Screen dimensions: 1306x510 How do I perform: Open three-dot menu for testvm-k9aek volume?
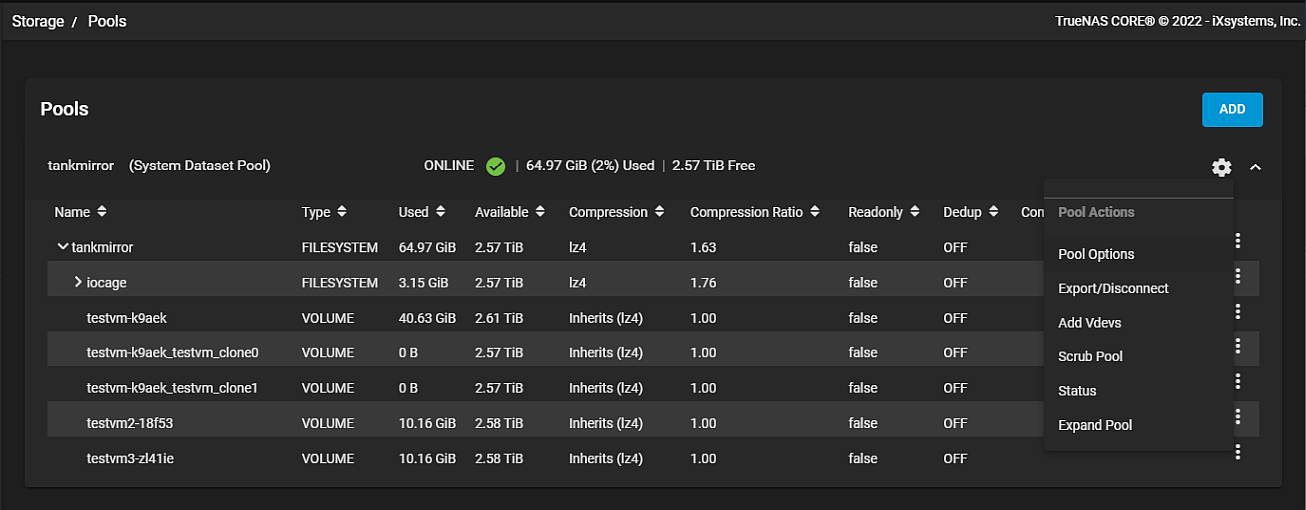[x=1238, y=311]
